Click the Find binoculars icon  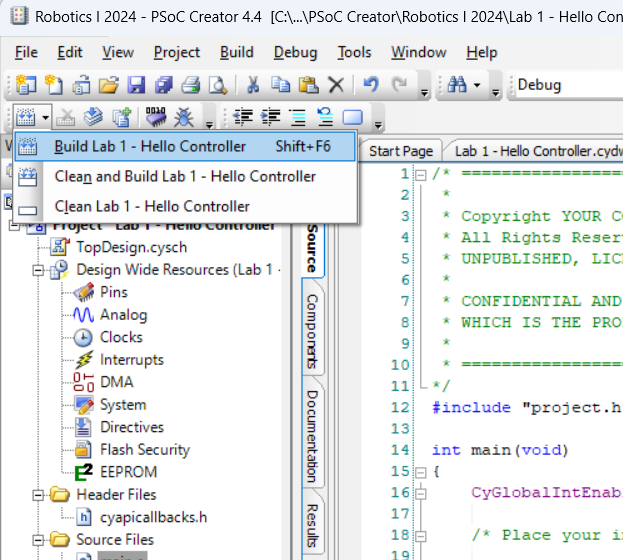pyautogui.click(x=457, y=85)
